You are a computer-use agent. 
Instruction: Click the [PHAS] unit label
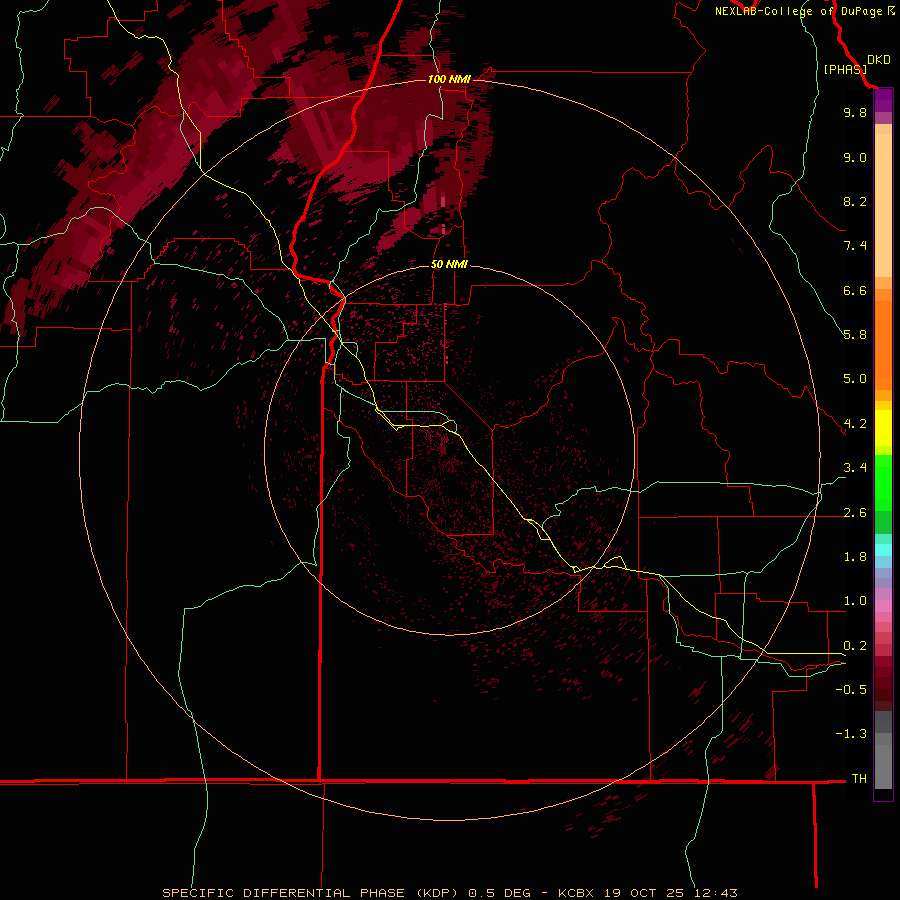(845, 69)
